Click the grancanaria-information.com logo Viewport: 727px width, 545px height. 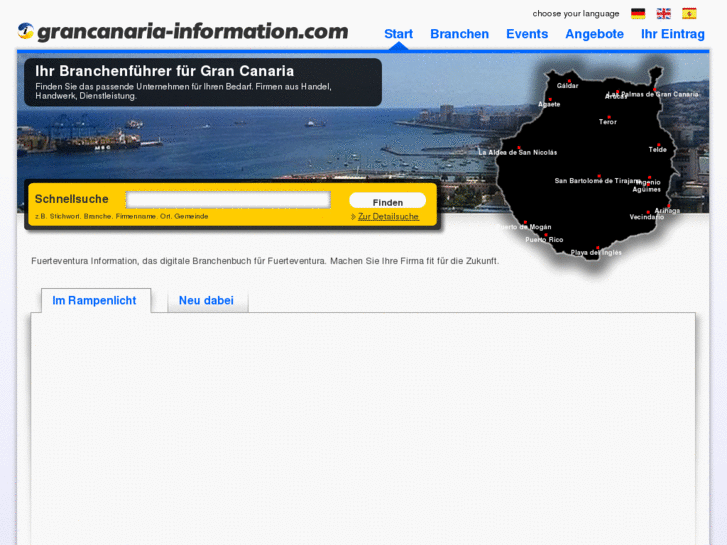coord(183,32)
